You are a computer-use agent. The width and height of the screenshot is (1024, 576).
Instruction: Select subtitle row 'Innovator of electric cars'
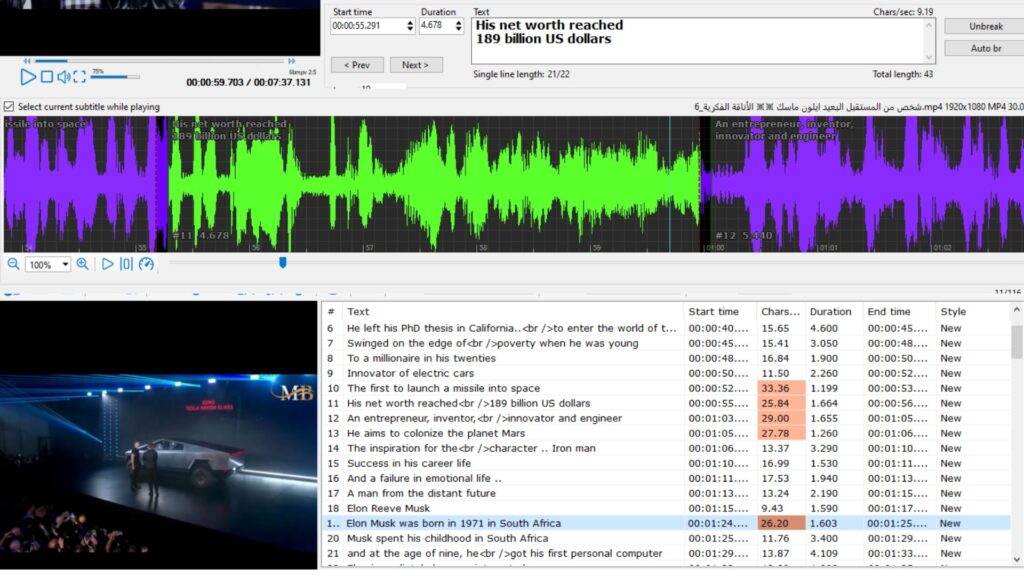pyautogui.click(x=410, y=373)
